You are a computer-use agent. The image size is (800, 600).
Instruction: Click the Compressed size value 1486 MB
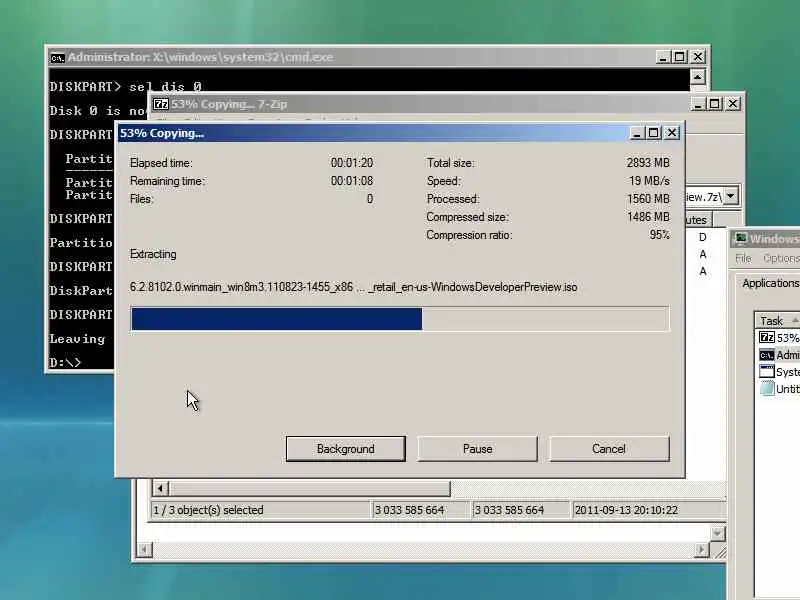click(648, 217)
